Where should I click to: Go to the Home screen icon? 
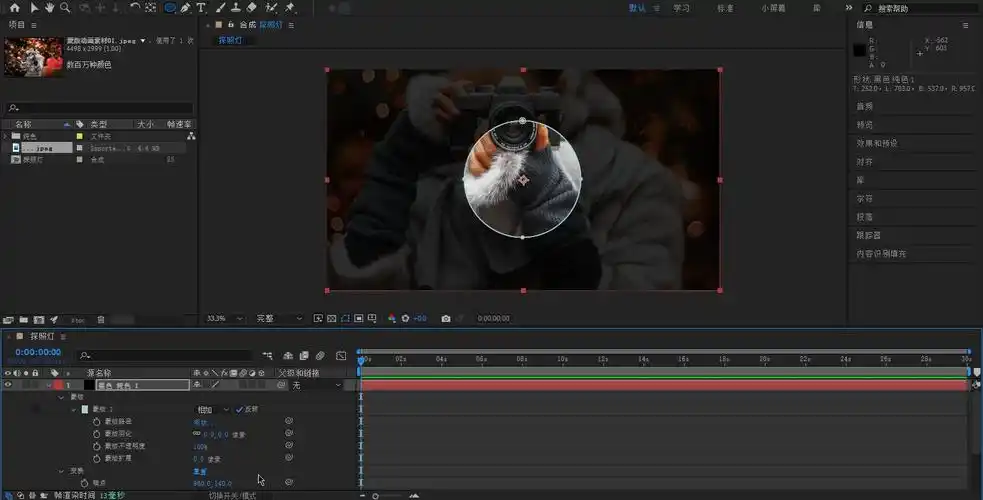14,8
